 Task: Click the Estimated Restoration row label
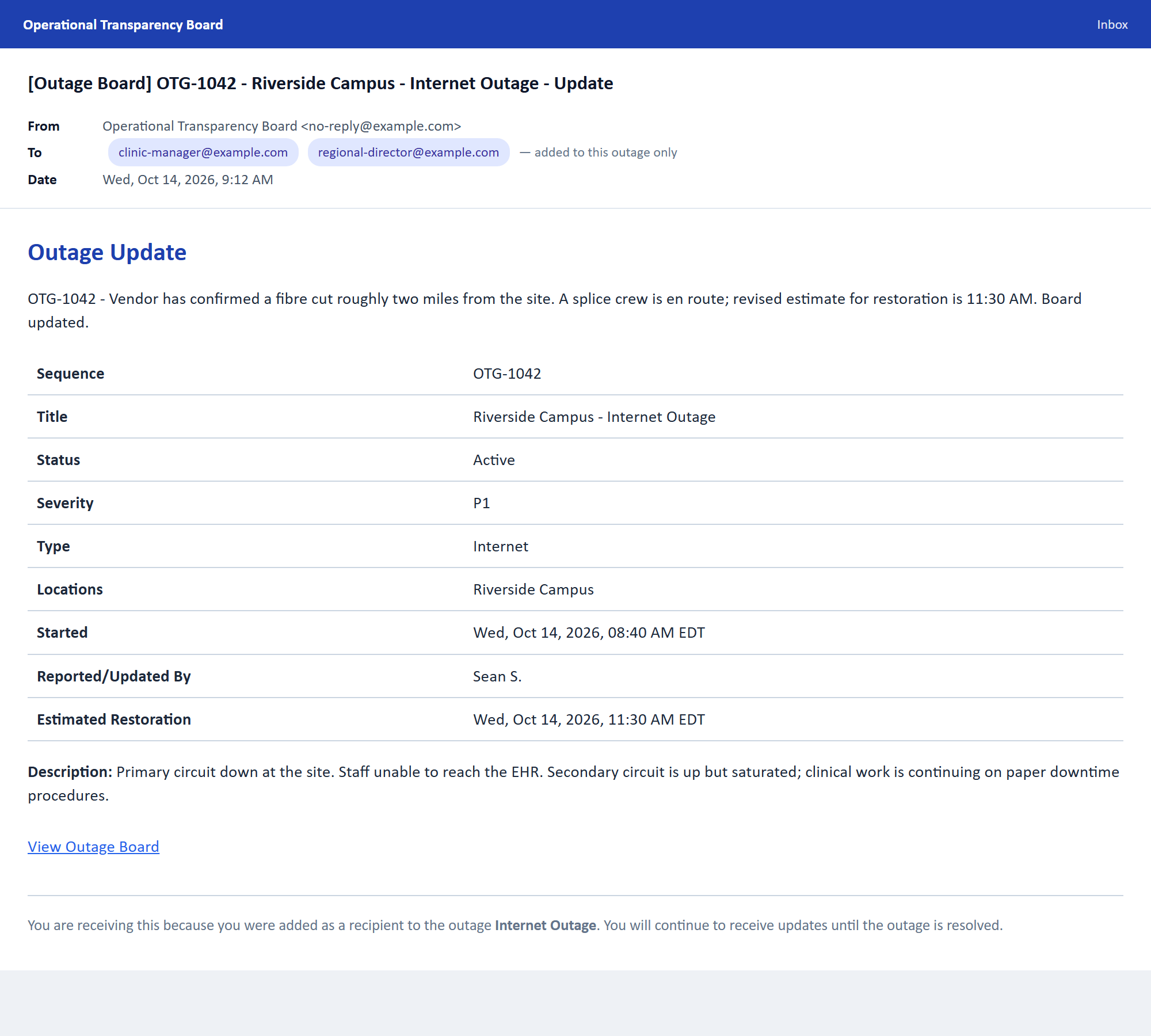click(x=114, y=720)
